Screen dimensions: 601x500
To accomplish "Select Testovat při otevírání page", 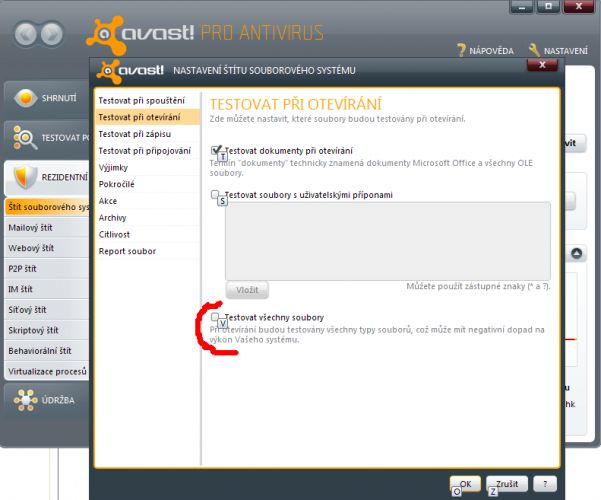I will point(147,117).
